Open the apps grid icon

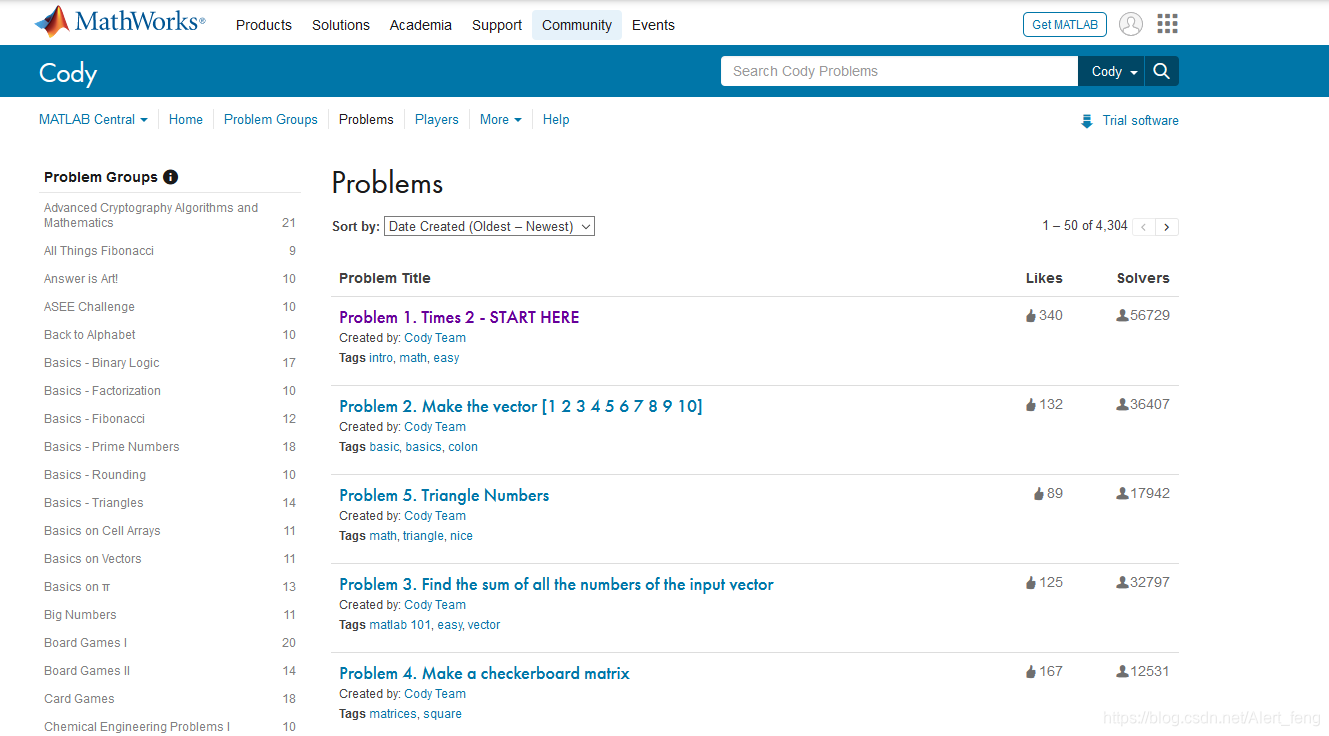[x=1167, y=24]
